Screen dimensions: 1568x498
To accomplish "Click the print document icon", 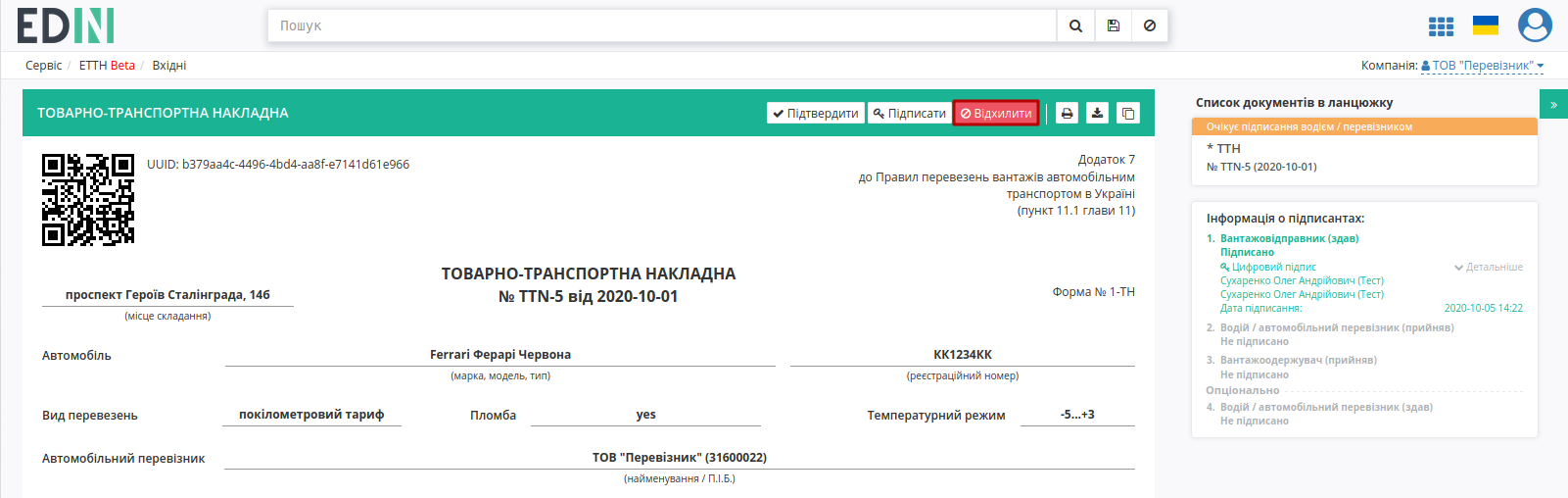I will click(x=1067, y=114).
